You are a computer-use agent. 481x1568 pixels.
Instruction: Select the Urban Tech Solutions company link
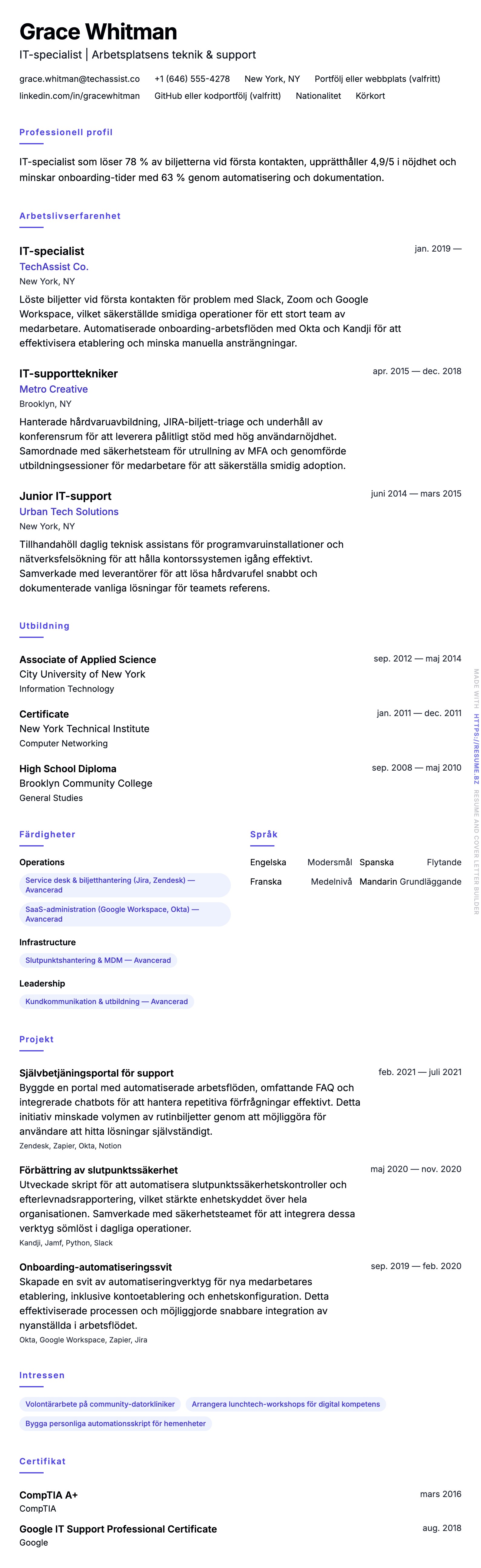tap(69, 511)
